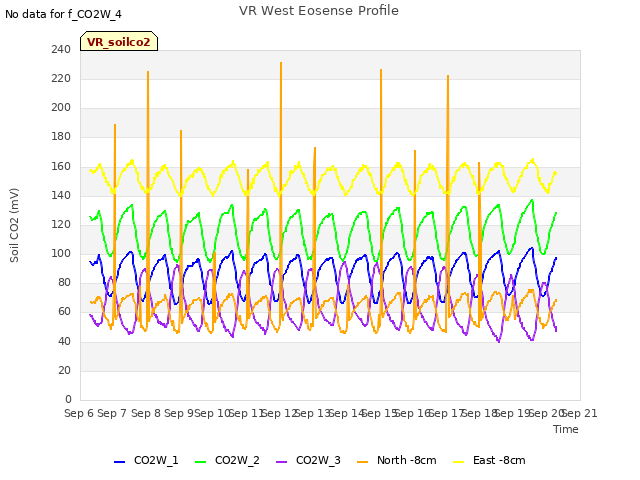Click the CO2W_3 legend label
Viewport: 640px width, 480px height.
click(318, 460)
